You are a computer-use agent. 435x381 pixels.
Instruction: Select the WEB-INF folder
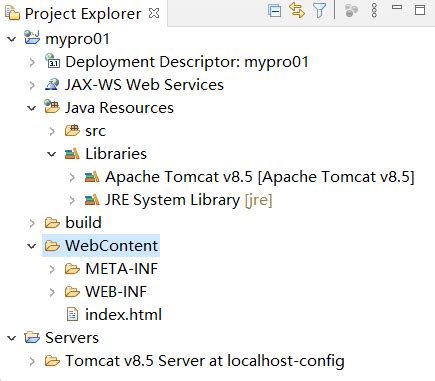[116, 292]
